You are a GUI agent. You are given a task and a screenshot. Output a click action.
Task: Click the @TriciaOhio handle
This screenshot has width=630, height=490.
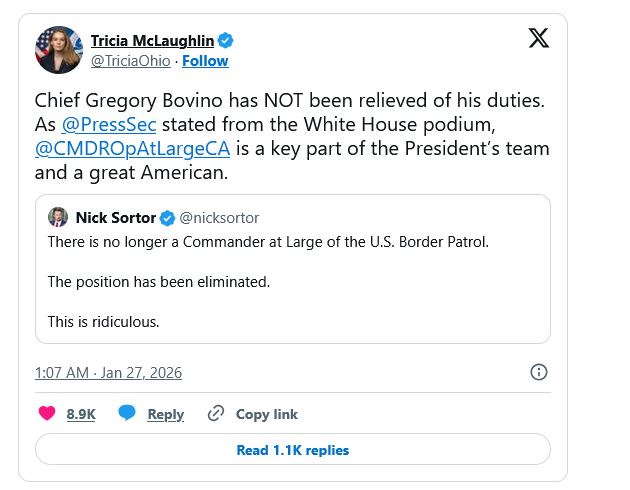[131, 61]
